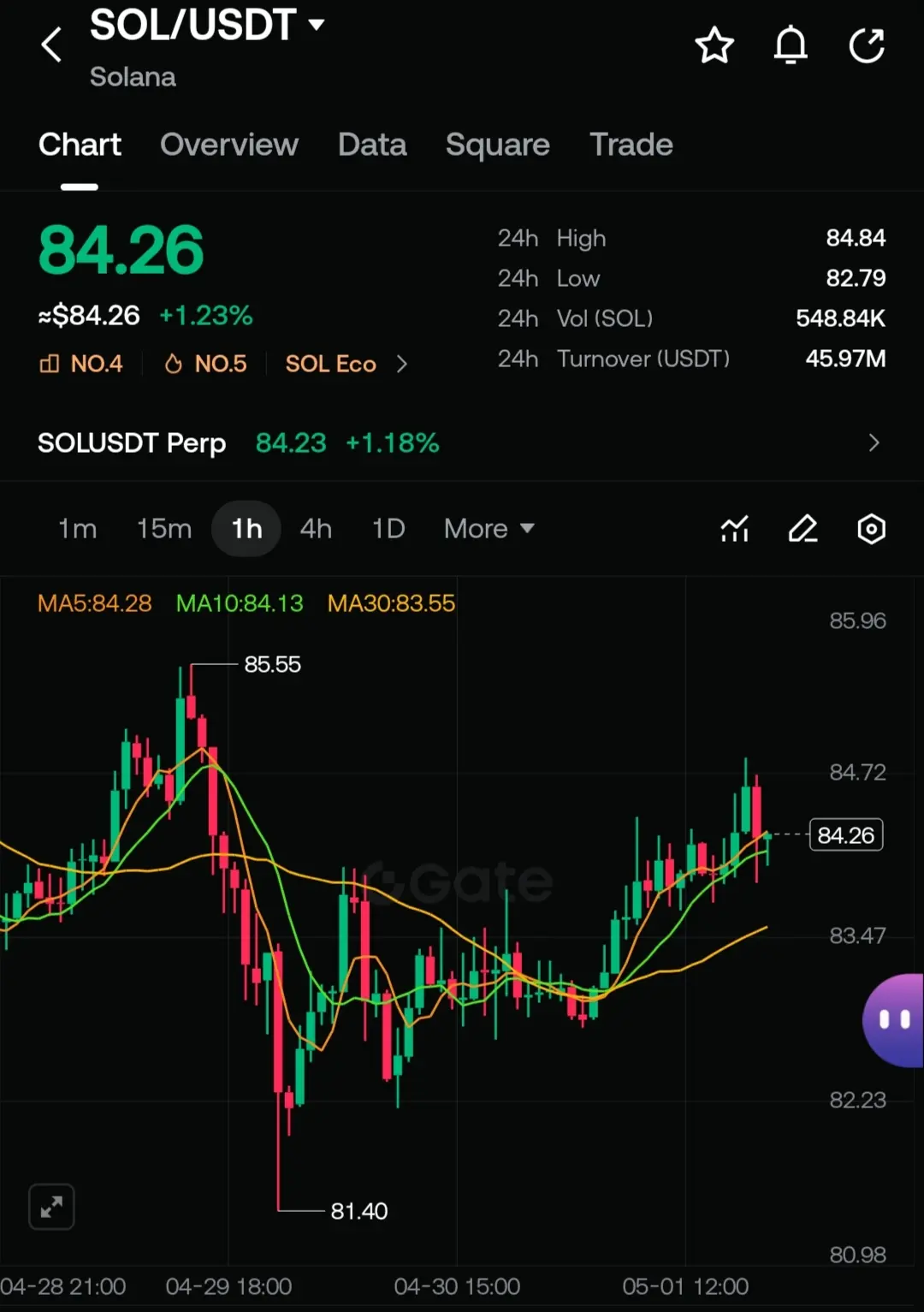
Task: Tap the back arrow icon
Action: pos(51,45)
